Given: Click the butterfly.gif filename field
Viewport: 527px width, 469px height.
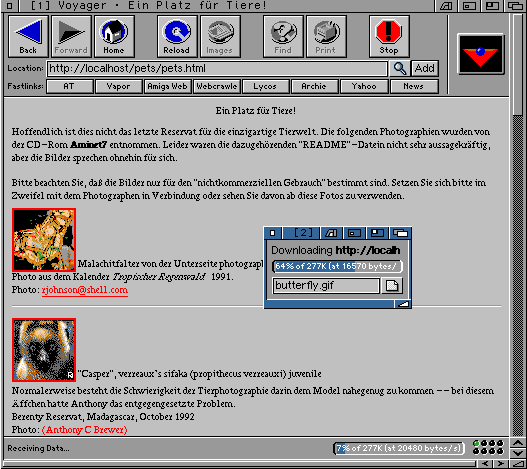Looking at the screenshot, I should (x=326, y=286).
